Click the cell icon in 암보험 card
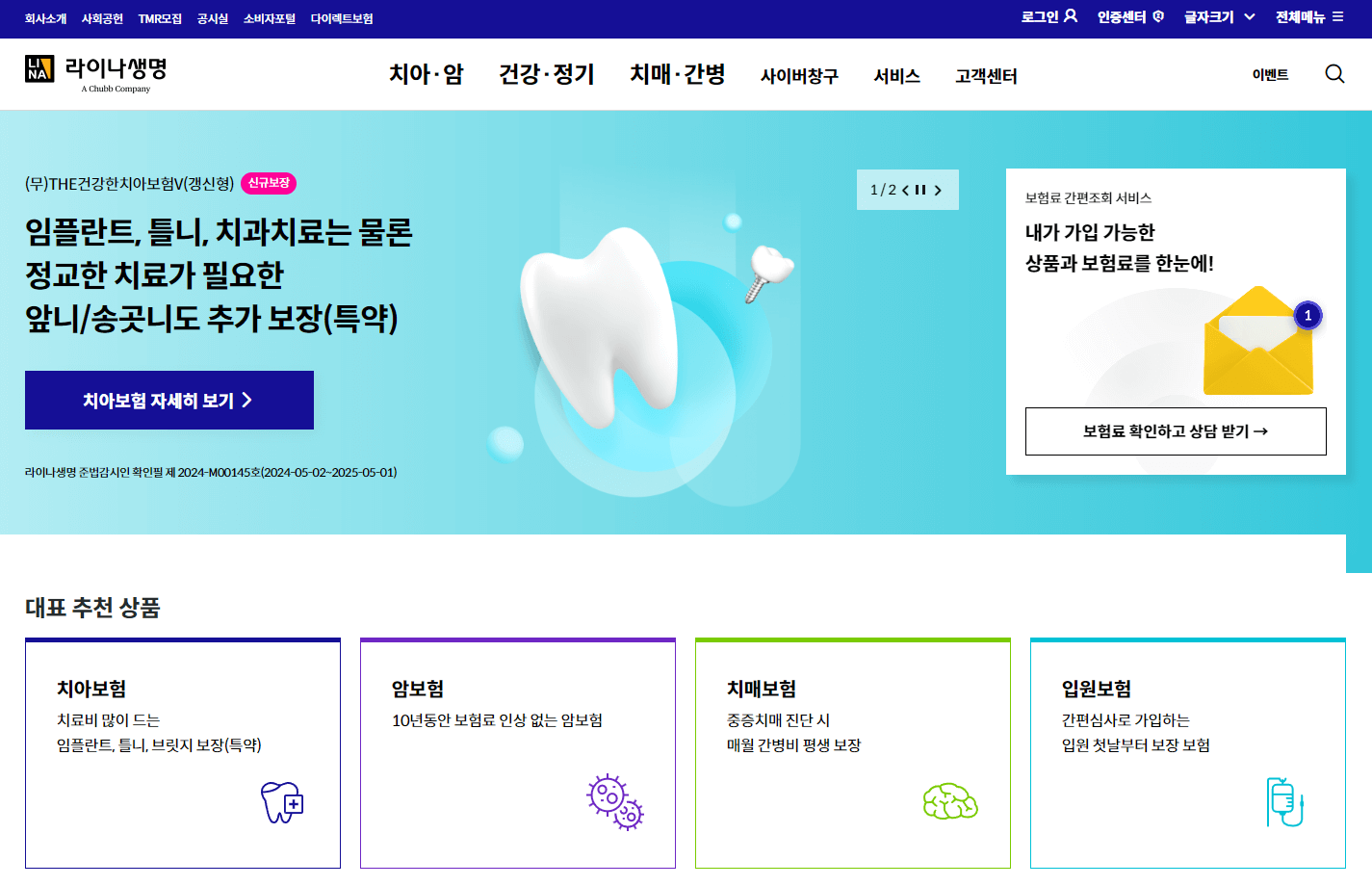 pos(615,802)
